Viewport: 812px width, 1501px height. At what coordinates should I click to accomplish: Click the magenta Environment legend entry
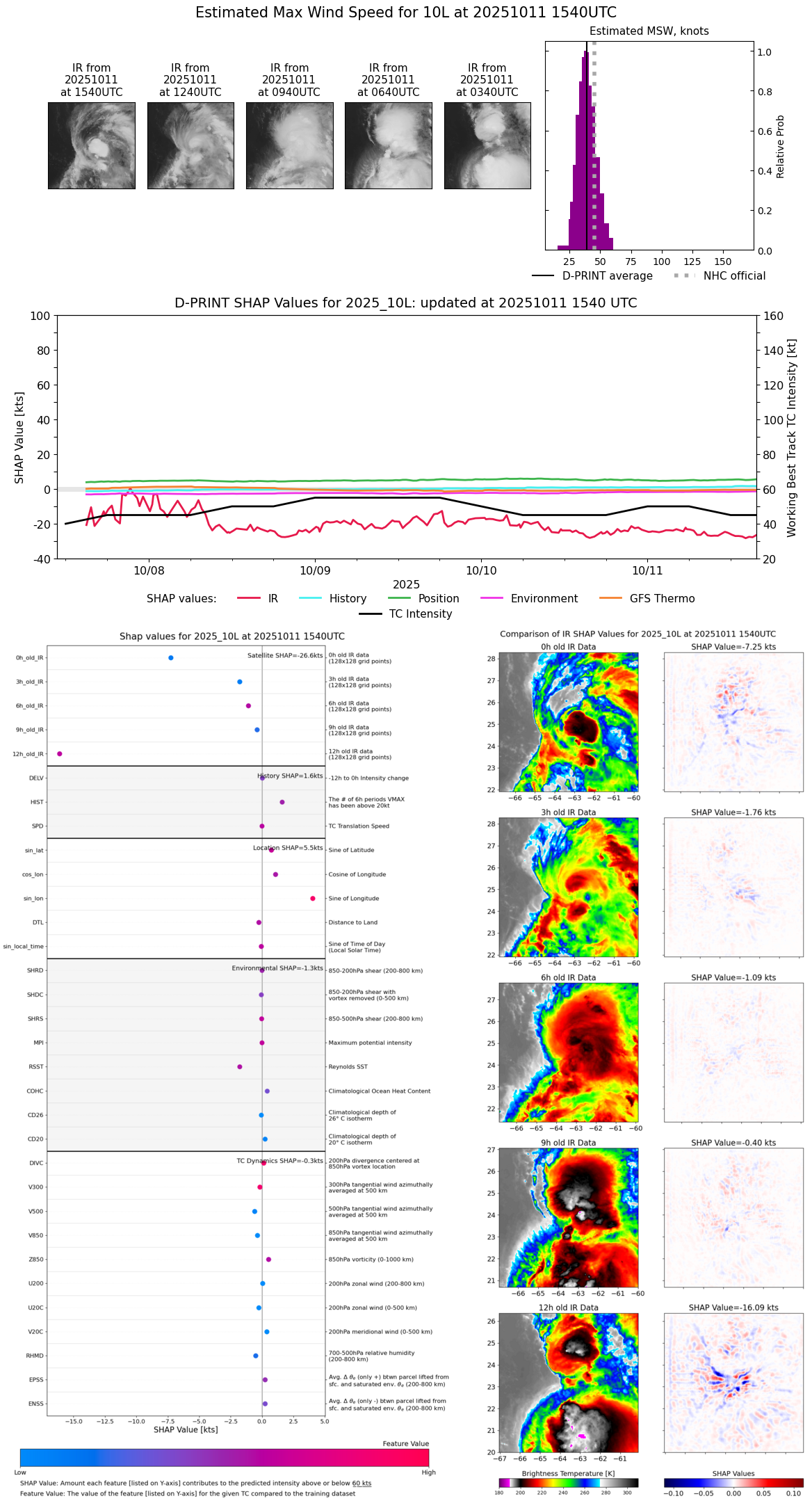pyautogui.click(x=529, y=598)
